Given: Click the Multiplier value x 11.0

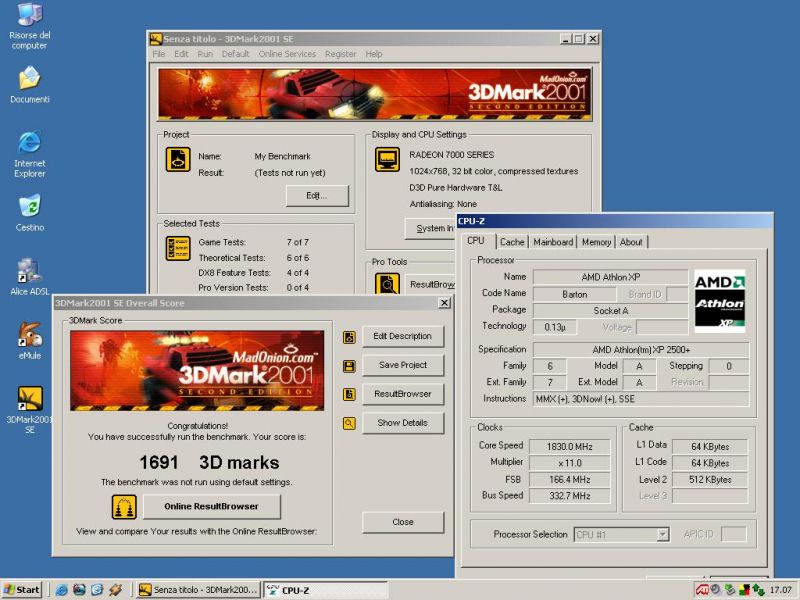Looking at the screenshot, I should pyautogui.click(x=569, y=463).
